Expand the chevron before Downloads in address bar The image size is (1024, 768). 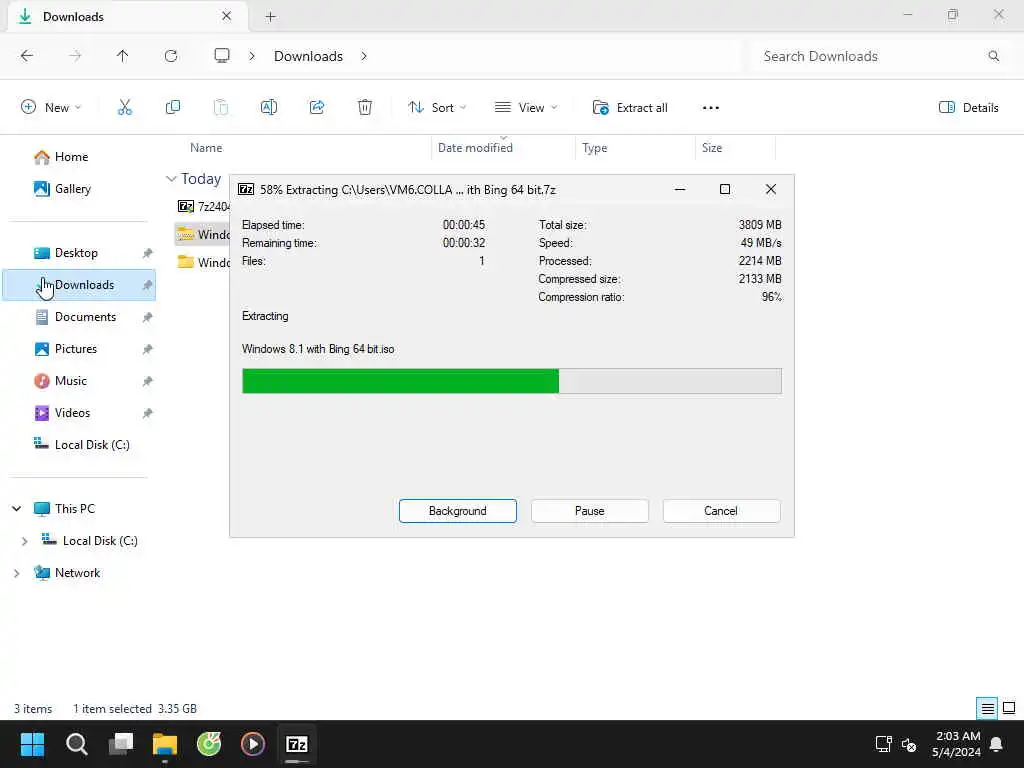click(252, 56)
